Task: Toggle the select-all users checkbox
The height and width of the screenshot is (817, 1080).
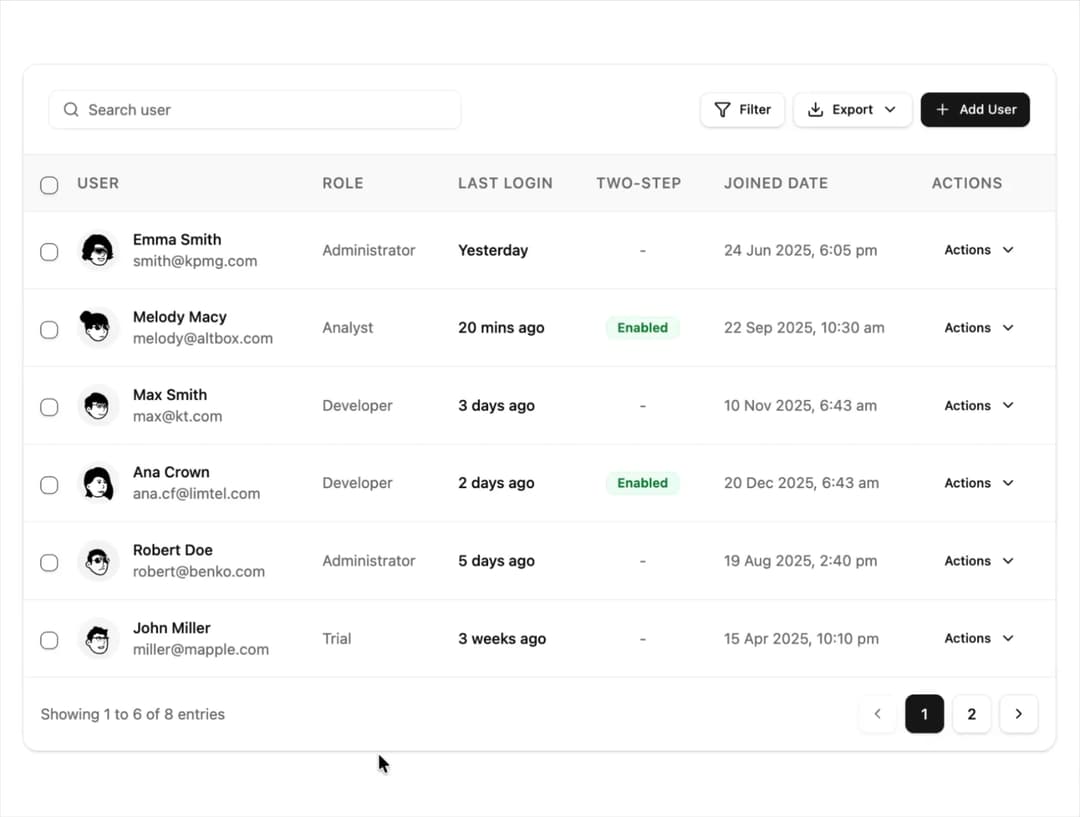Action: [49, 185]
